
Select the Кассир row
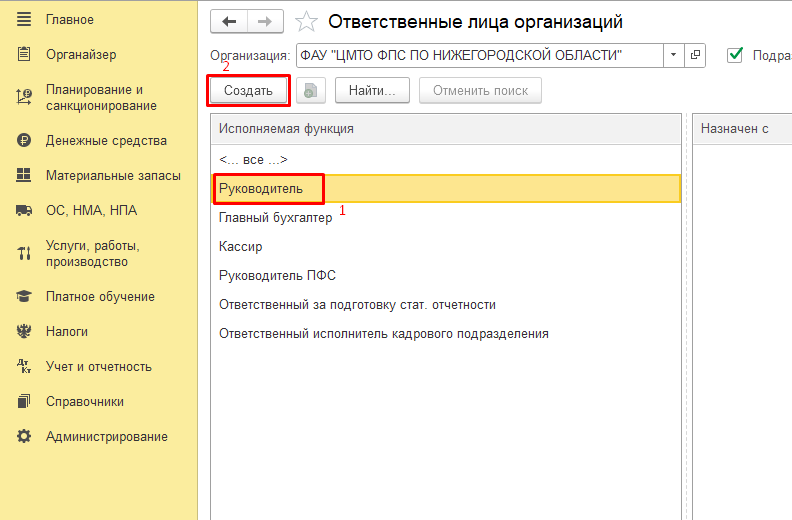click(446, 247)
